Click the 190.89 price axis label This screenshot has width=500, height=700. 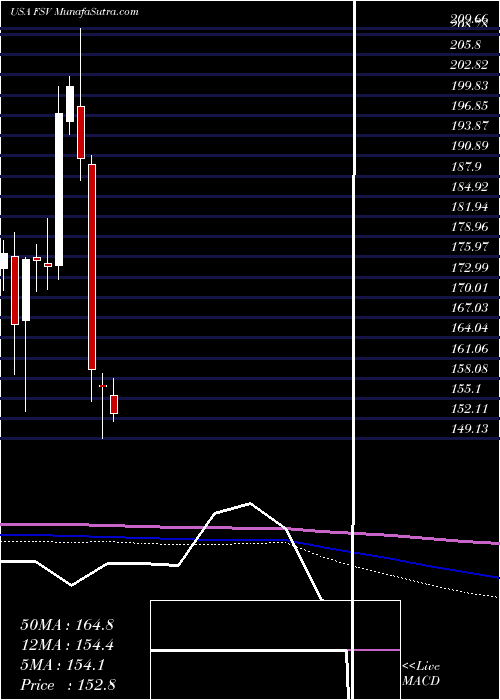[x=469, y=146]
